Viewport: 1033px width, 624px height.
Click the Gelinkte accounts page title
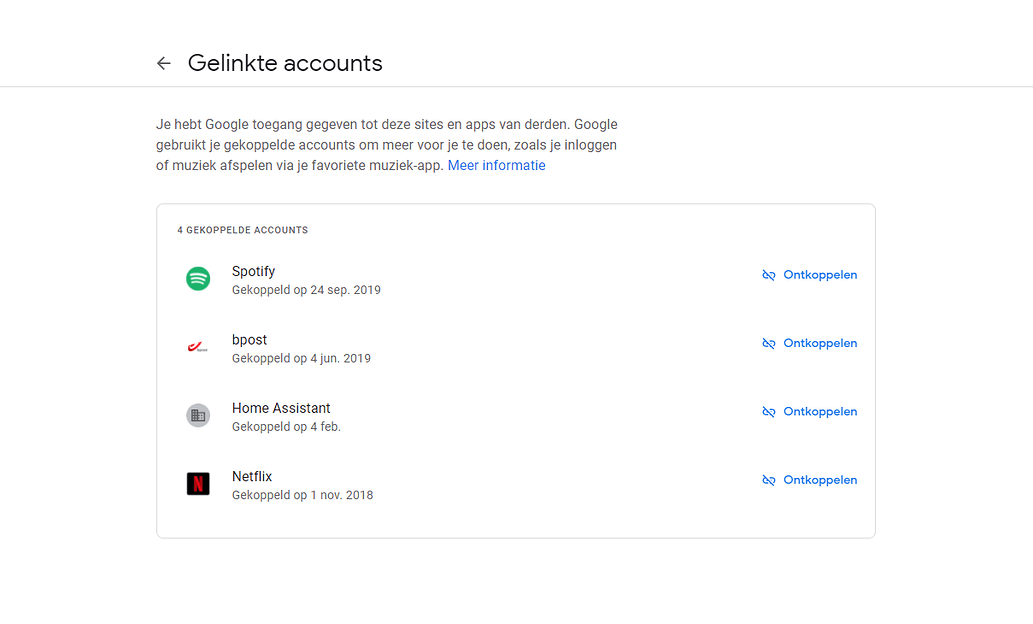(284, 62)
